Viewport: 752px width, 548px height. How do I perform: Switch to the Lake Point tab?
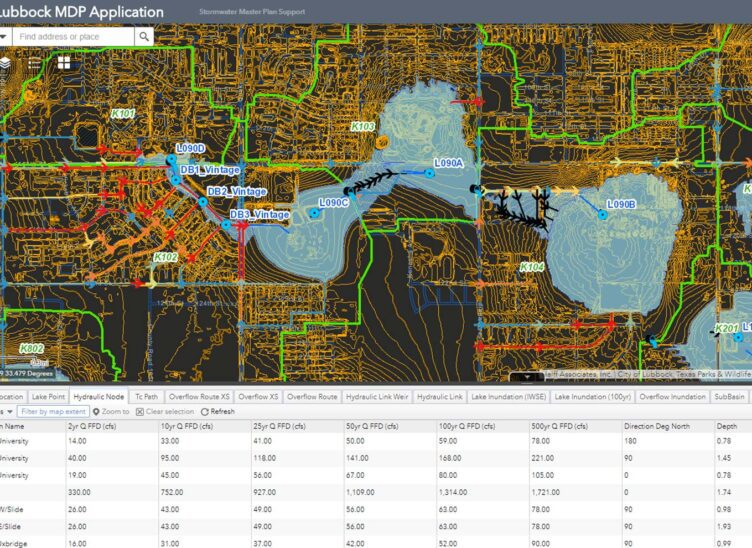(x=48, y=397)
